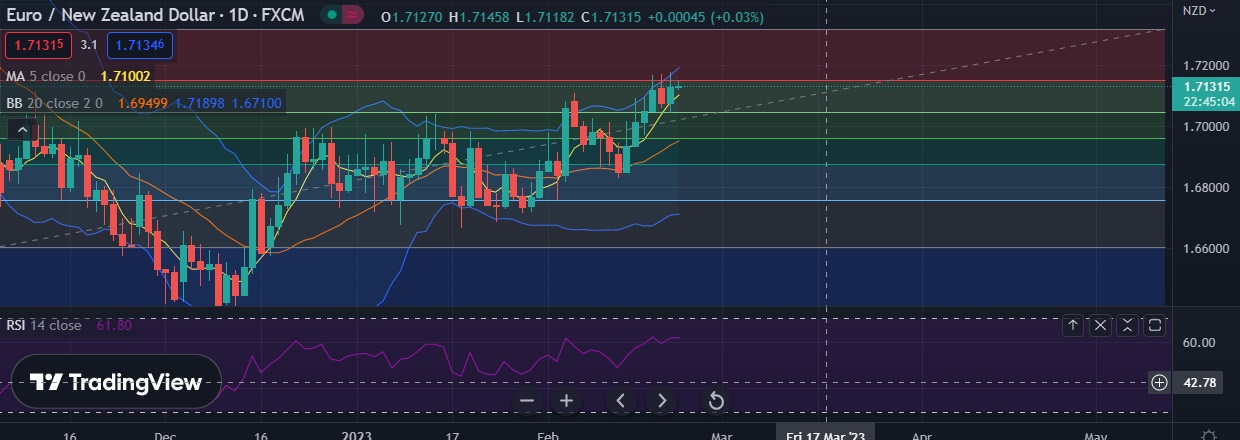Zoom out the chart with minus button
The image size is (1240, 440).
click(527, 401)
